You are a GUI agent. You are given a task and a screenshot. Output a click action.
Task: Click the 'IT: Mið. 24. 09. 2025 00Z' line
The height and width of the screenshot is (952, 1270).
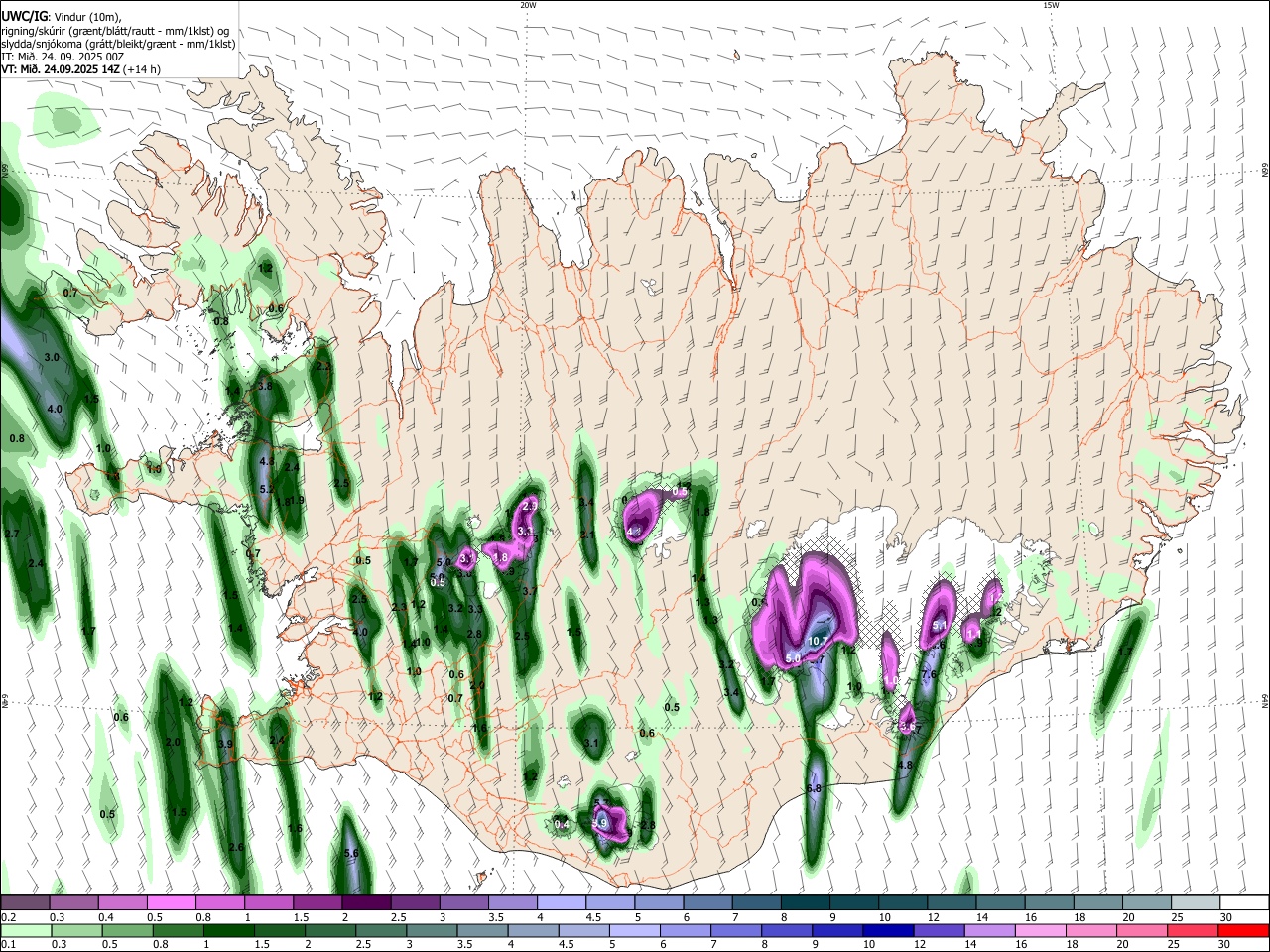63,57
